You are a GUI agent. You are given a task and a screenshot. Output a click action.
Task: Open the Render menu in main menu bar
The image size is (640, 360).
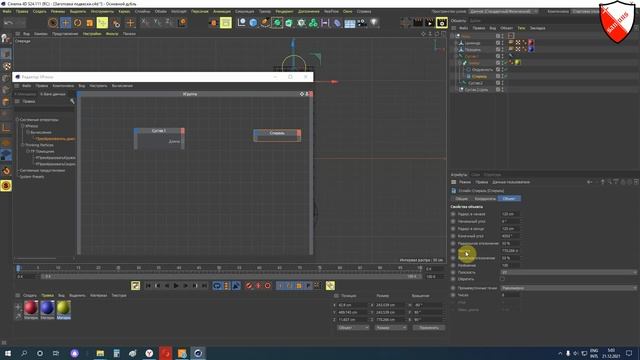[284, 11]
